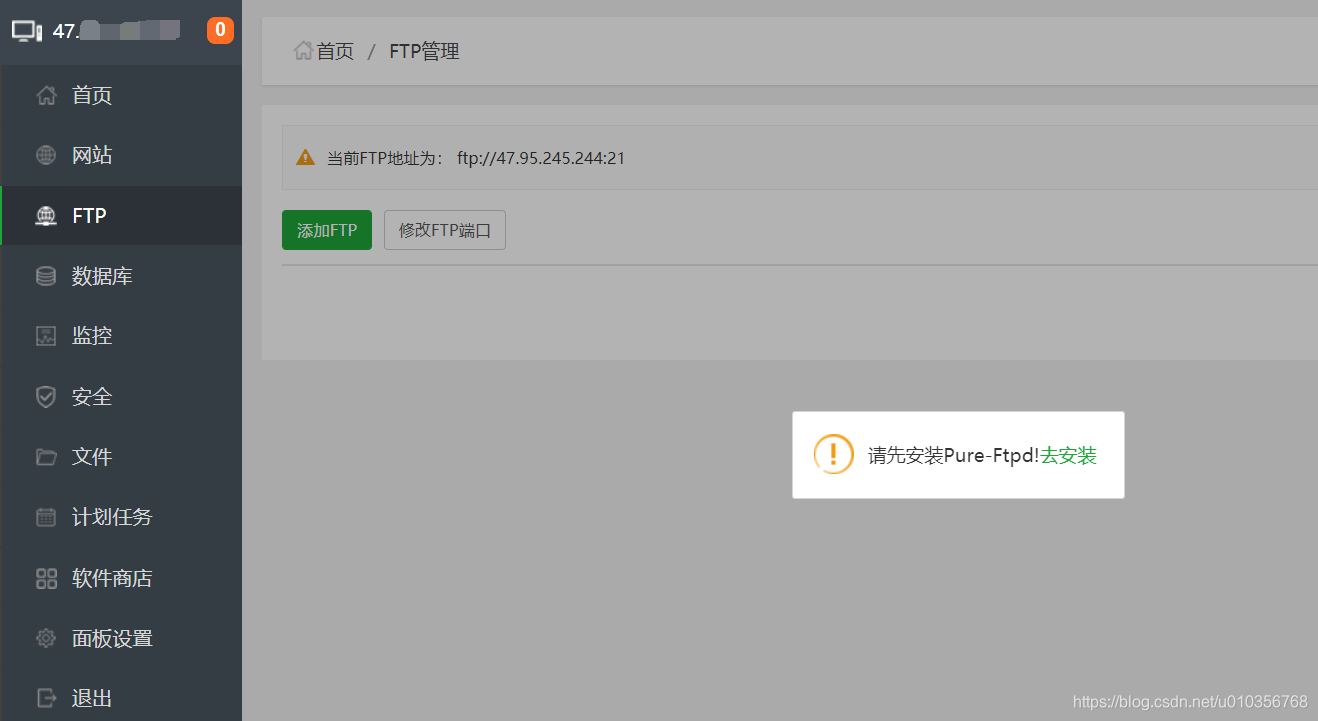Image resolution: width=1318 pixels, height=721 pixels.
Task: Click the exit icon for 退出
Action: tap(46, 698)
